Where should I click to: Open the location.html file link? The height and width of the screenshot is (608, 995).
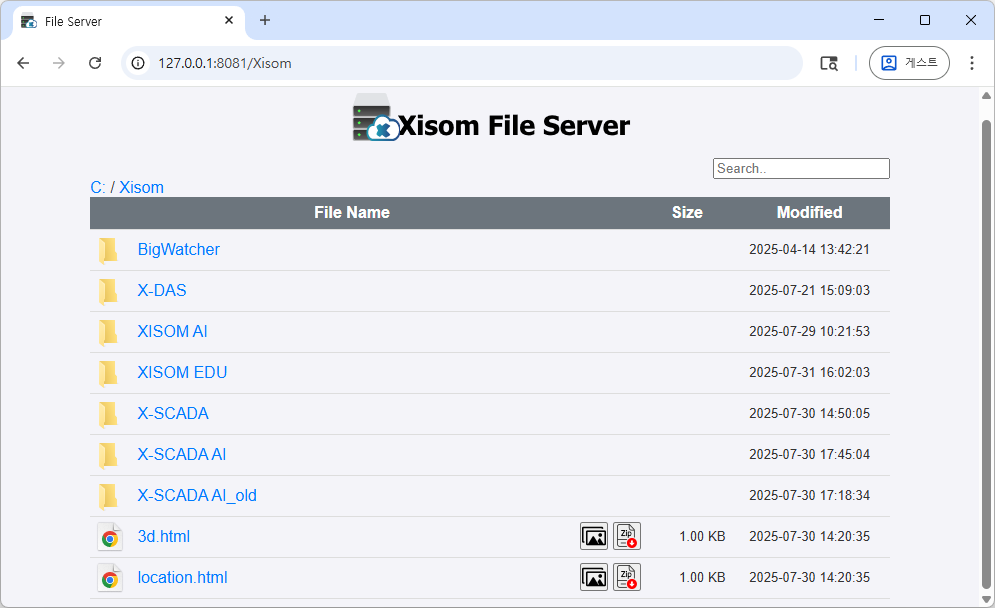pyautogui.click(x=182, y=578)
